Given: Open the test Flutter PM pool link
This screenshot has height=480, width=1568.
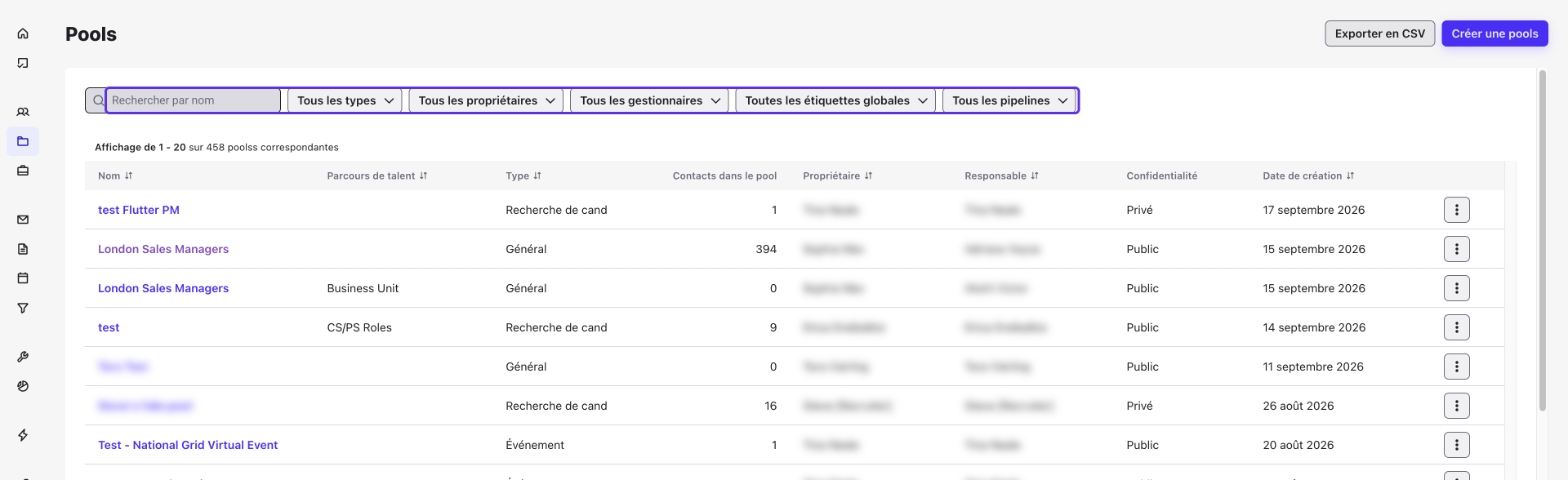Looking at the screenshot, I should [139, 210].
